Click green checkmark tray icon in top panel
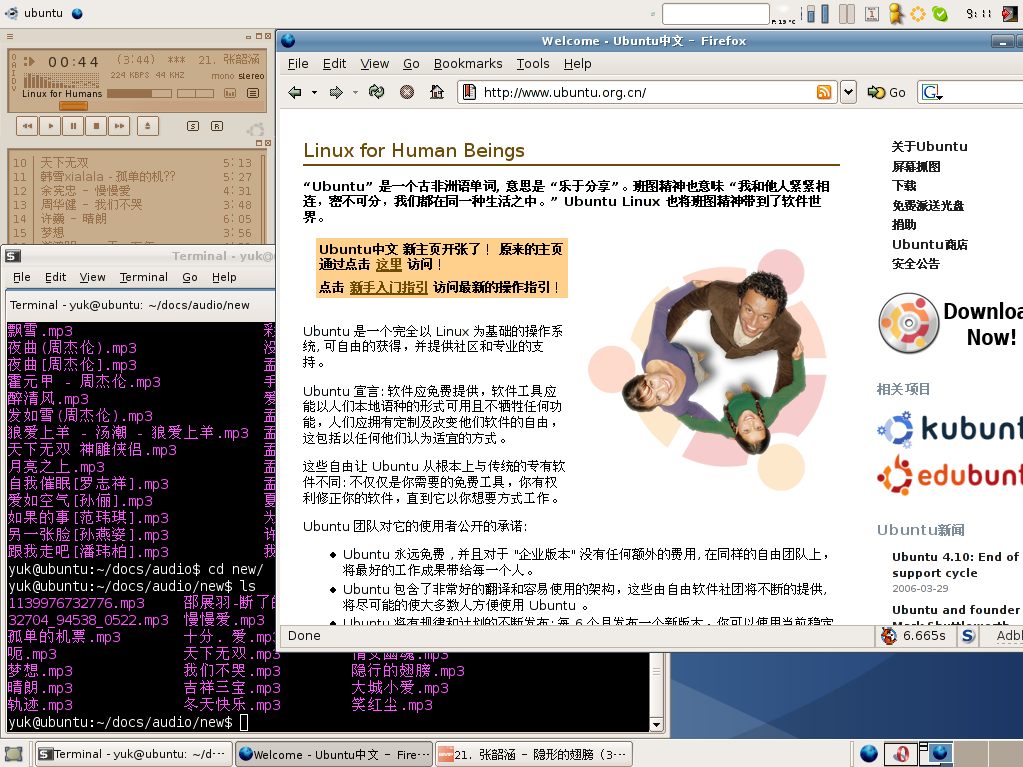This screenshot has width=1023, height=767. tap(939, 14)
